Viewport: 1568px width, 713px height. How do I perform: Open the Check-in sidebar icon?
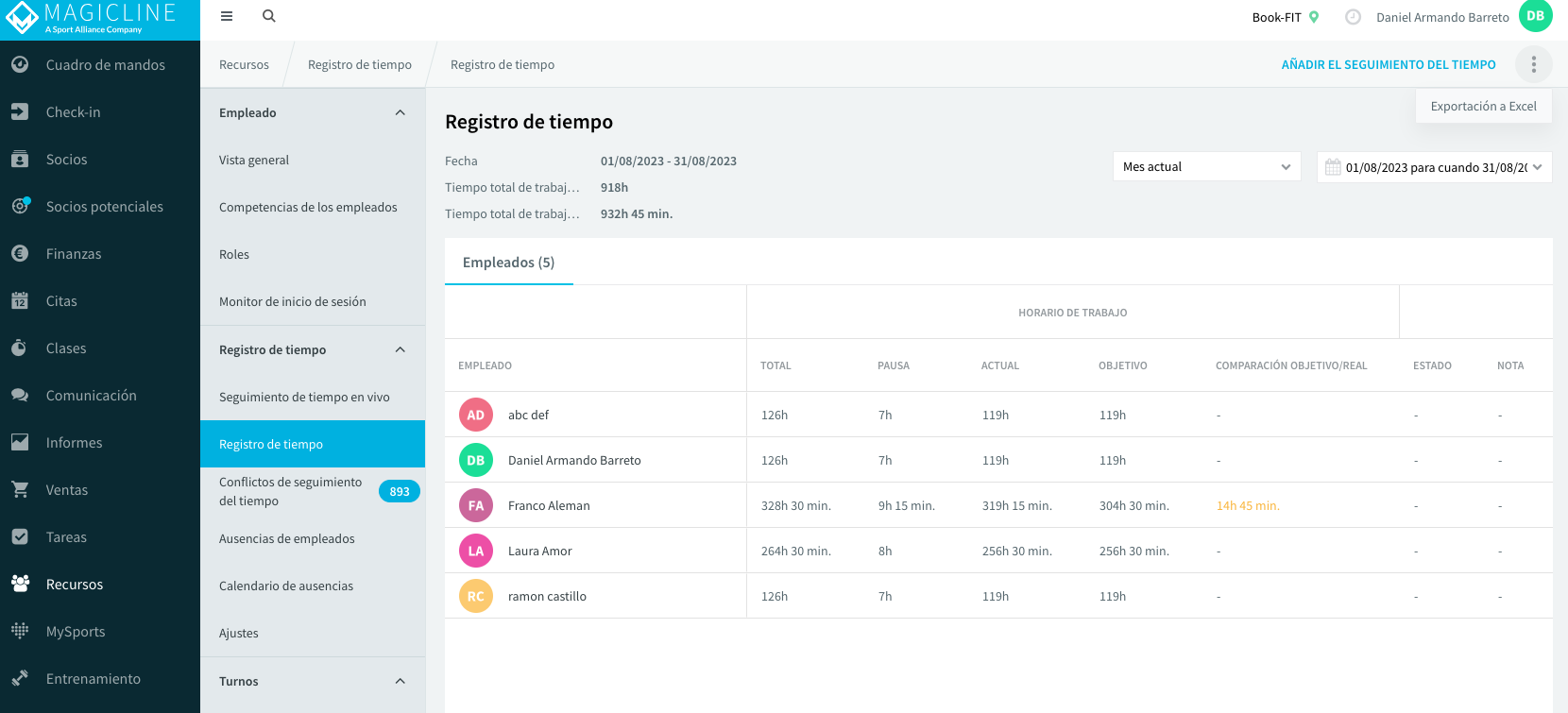coord(20,111)
